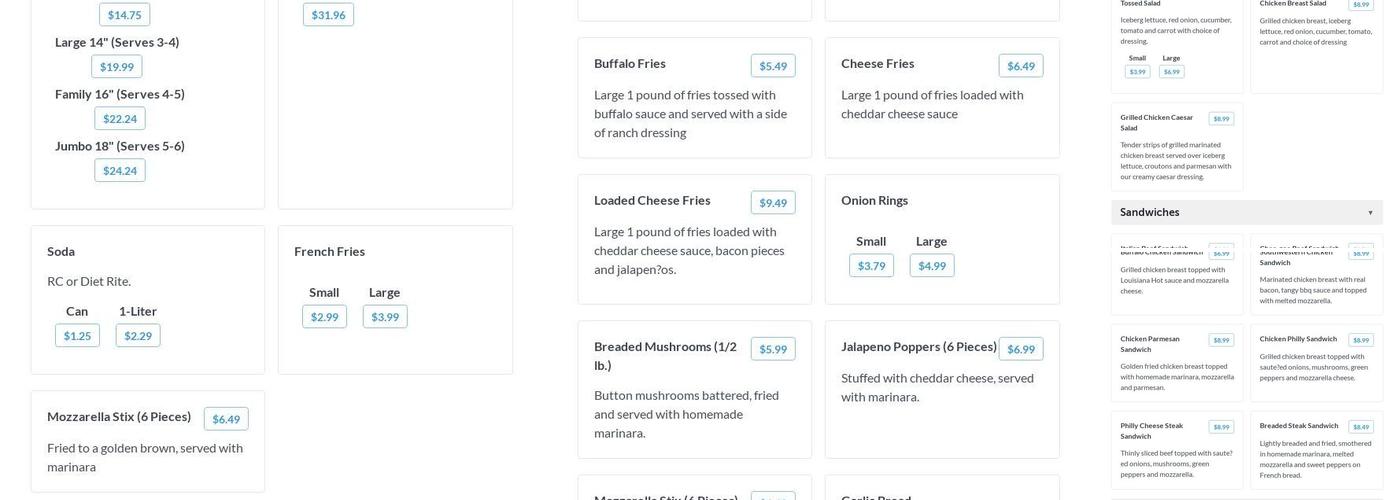Choose Loaded Cheese Fries $9.49 price
The width and height of the screenshot is (1400, 500).
[x=773, y=203]
